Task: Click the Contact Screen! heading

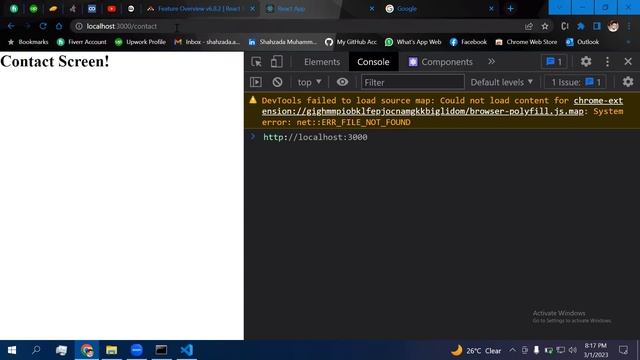Action: (x=55, y=61)
